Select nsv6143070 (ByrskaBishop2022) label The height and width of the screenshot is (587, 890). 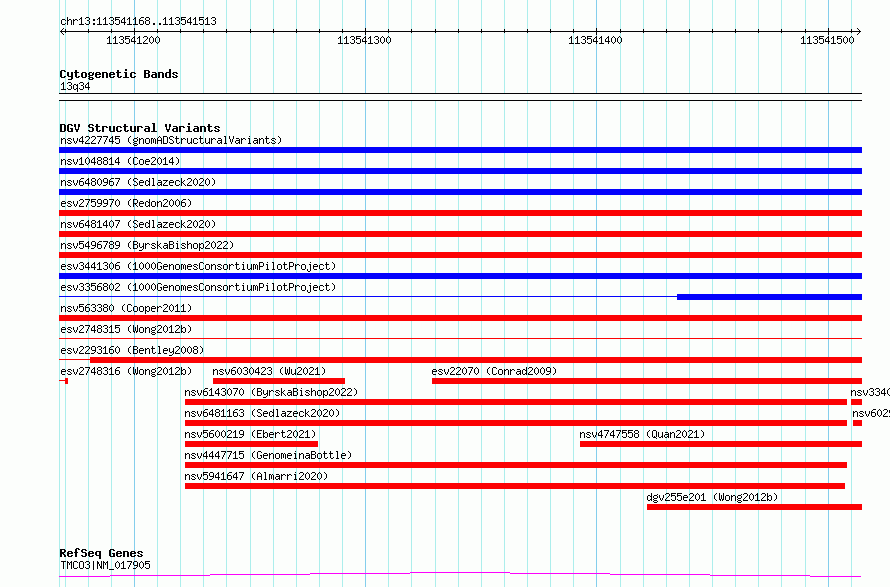(x=271, y=392)
